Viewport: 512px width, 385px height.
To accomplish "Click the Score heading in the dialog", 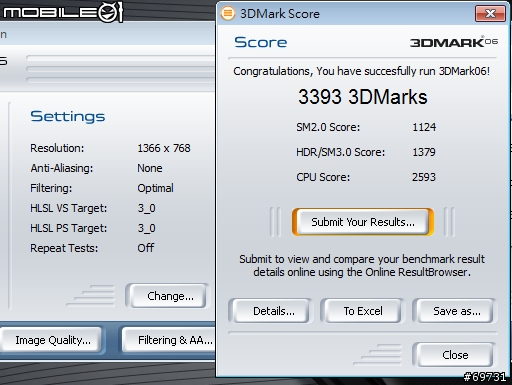I will (x=261, y=42).
